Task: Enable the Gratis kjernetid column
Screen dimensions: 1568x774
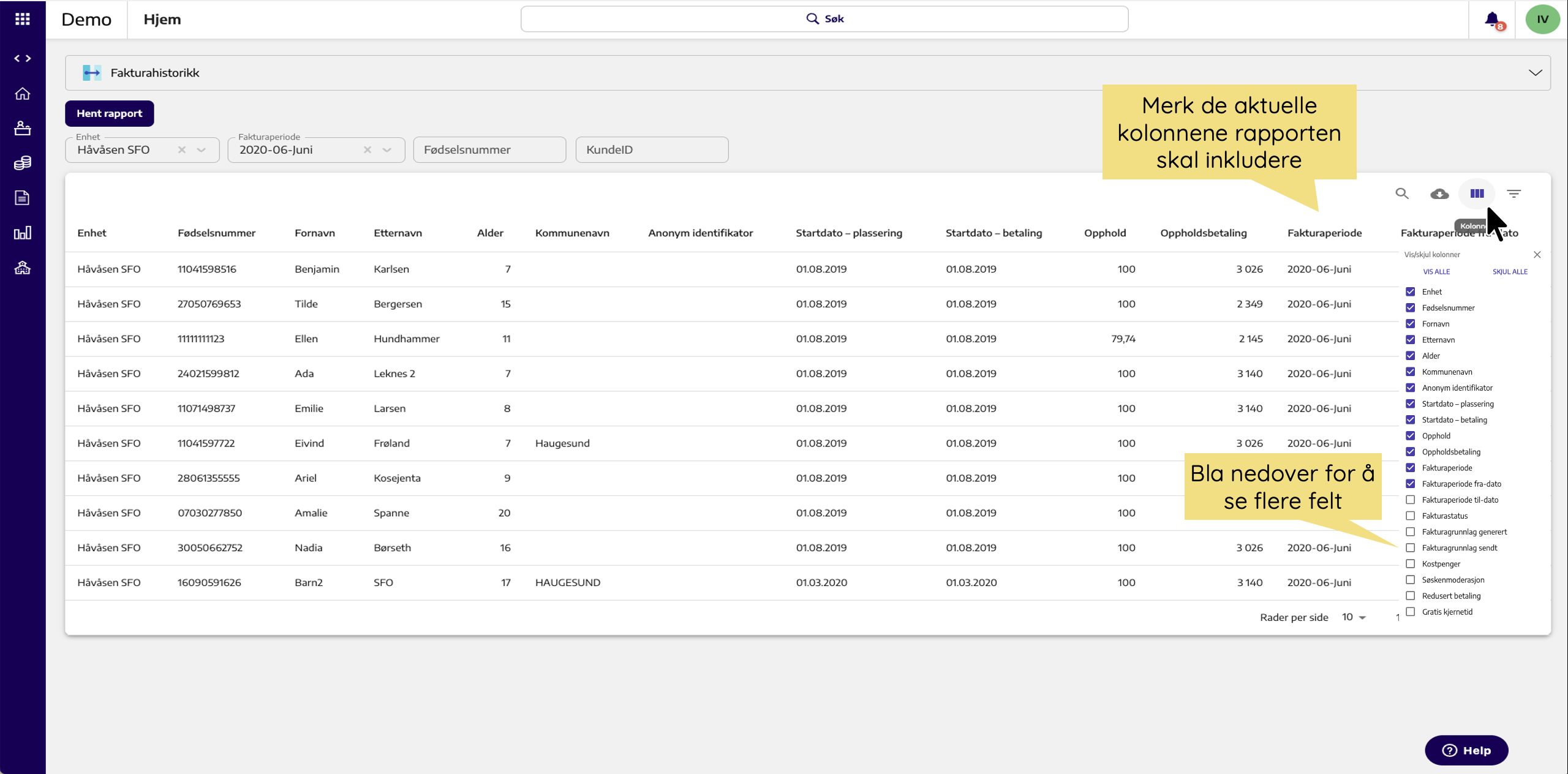Action: 1410,612
